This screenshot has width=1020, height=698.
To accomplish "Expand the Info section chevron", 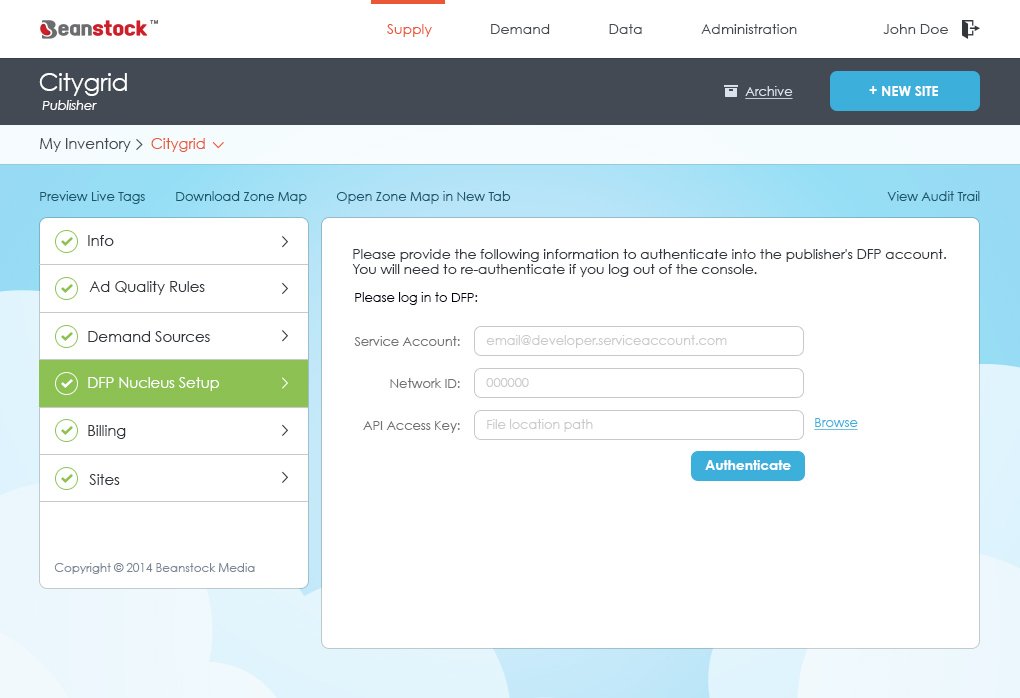I will click(x=285, y=241).
